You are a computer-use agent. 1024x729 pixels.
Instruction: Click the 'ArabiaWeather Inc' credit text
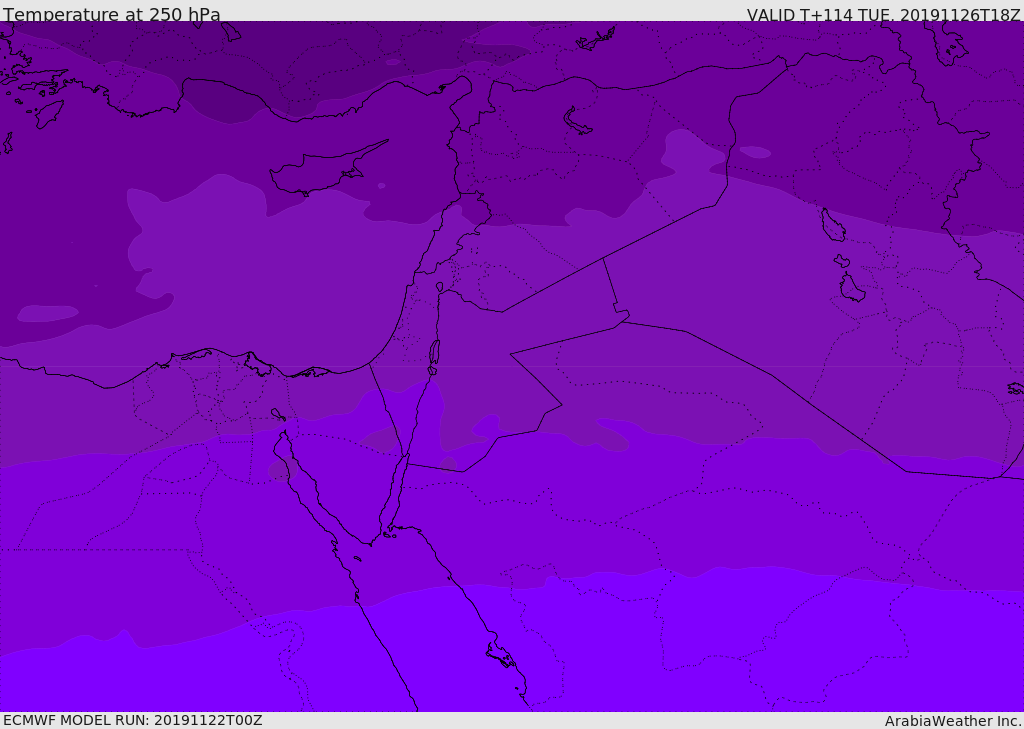pos(952,721)
